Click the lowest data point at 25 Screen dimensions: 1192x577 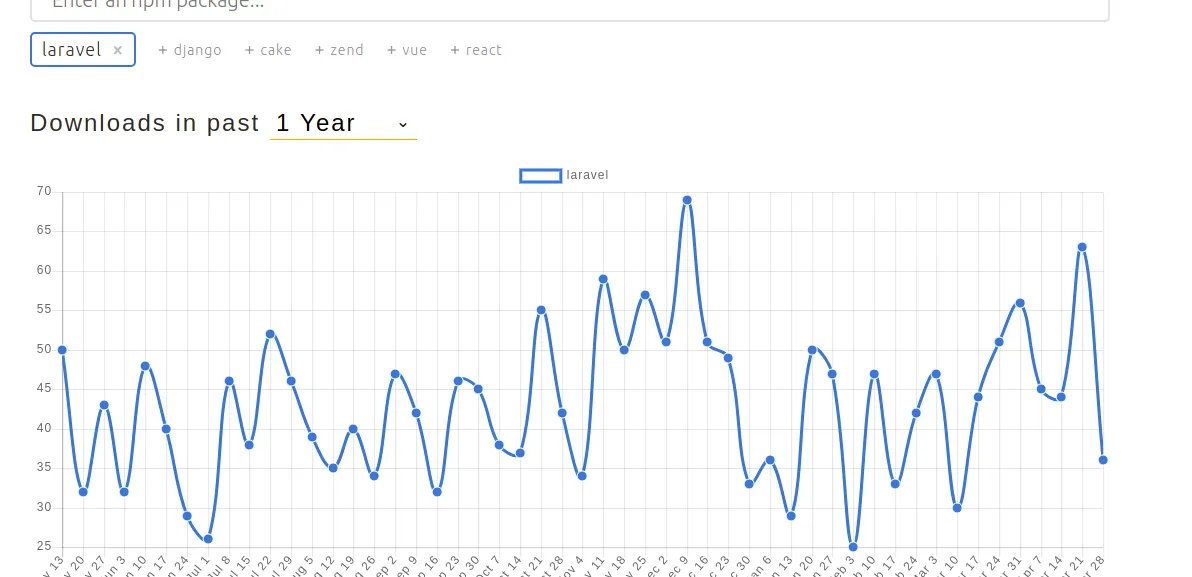[853, 547]
